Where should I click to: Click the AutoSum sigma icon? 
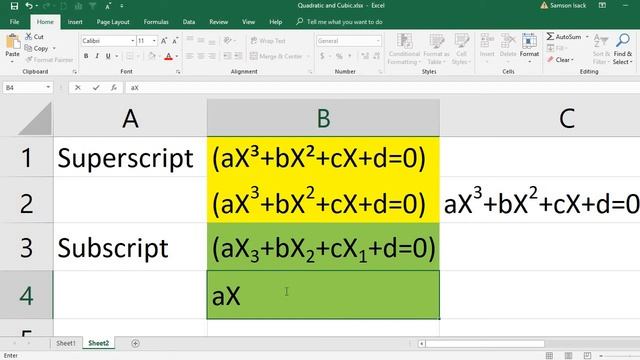pyautogui.click(x=551, y=36)
